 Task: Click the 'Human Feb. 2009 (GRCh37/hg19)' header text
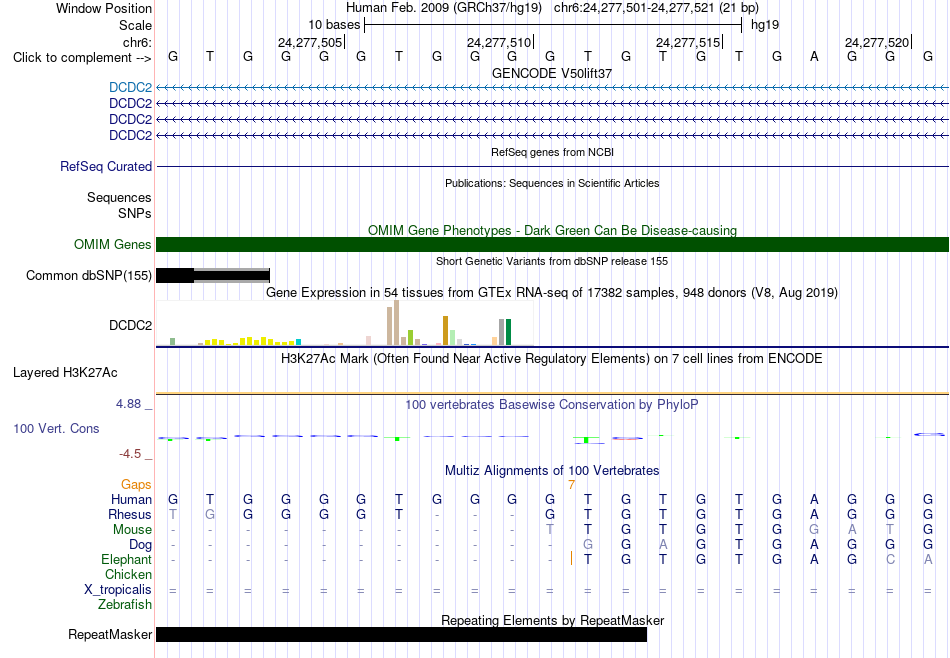click(443, 8)
